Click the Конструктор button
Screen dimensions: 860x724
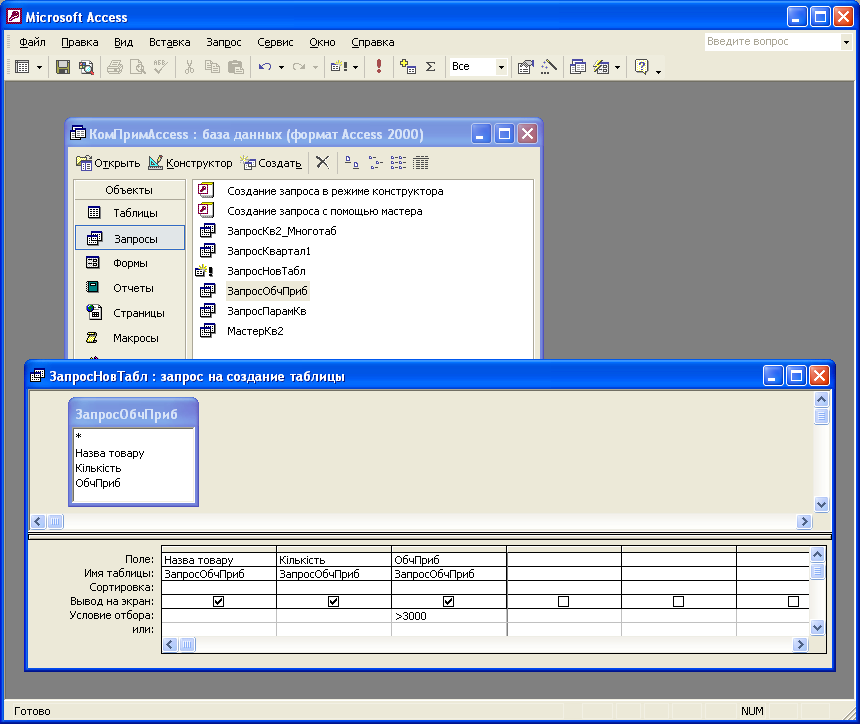click(190, 163)
